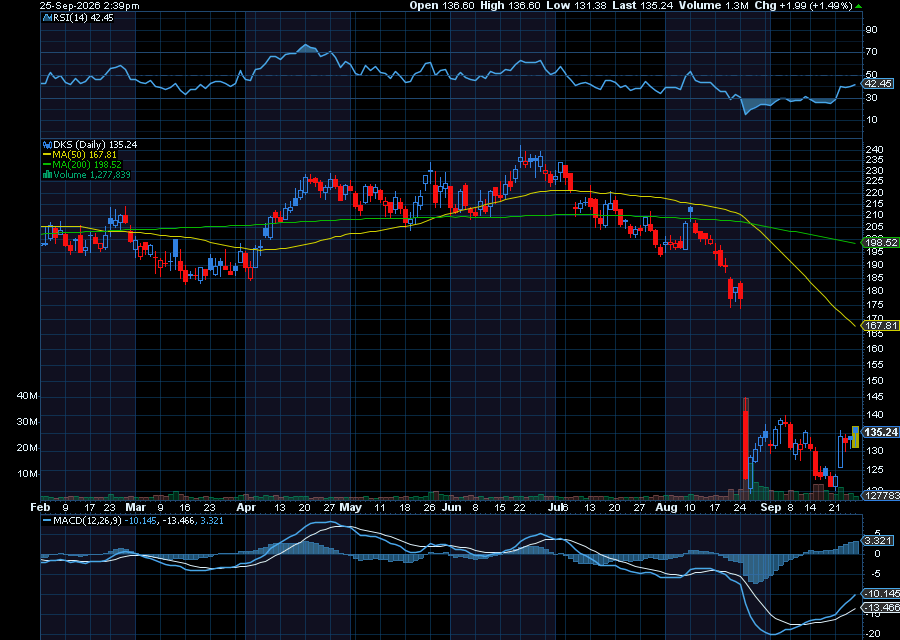The width and height of the screenshot is (900, 640).
Task: Click the -20 MACD axis label
Action: coord(872,634)
